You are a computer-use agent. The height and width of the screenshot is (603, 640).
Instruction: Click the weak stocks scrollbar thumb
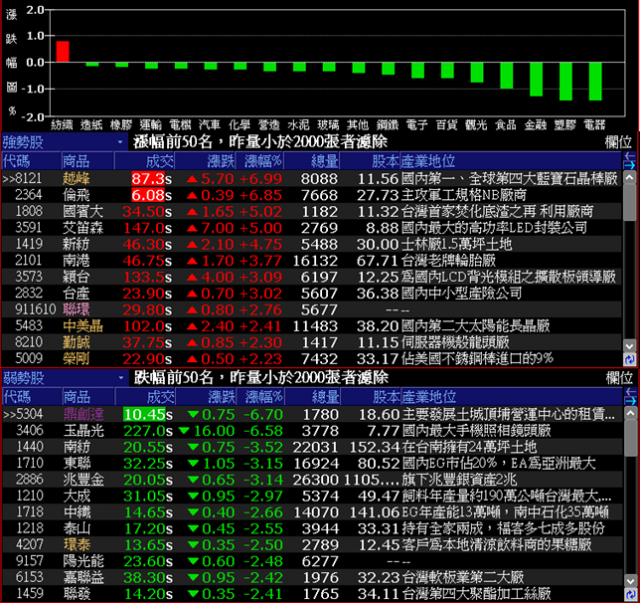tap(630, 438)
